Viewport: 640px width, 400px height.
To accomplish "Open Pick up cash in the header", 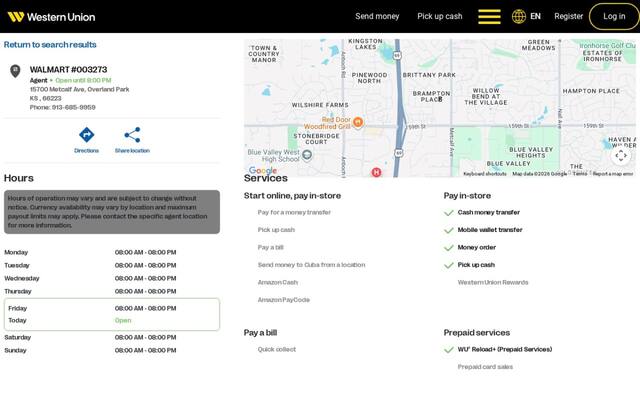I will click(x=440, y=16).
